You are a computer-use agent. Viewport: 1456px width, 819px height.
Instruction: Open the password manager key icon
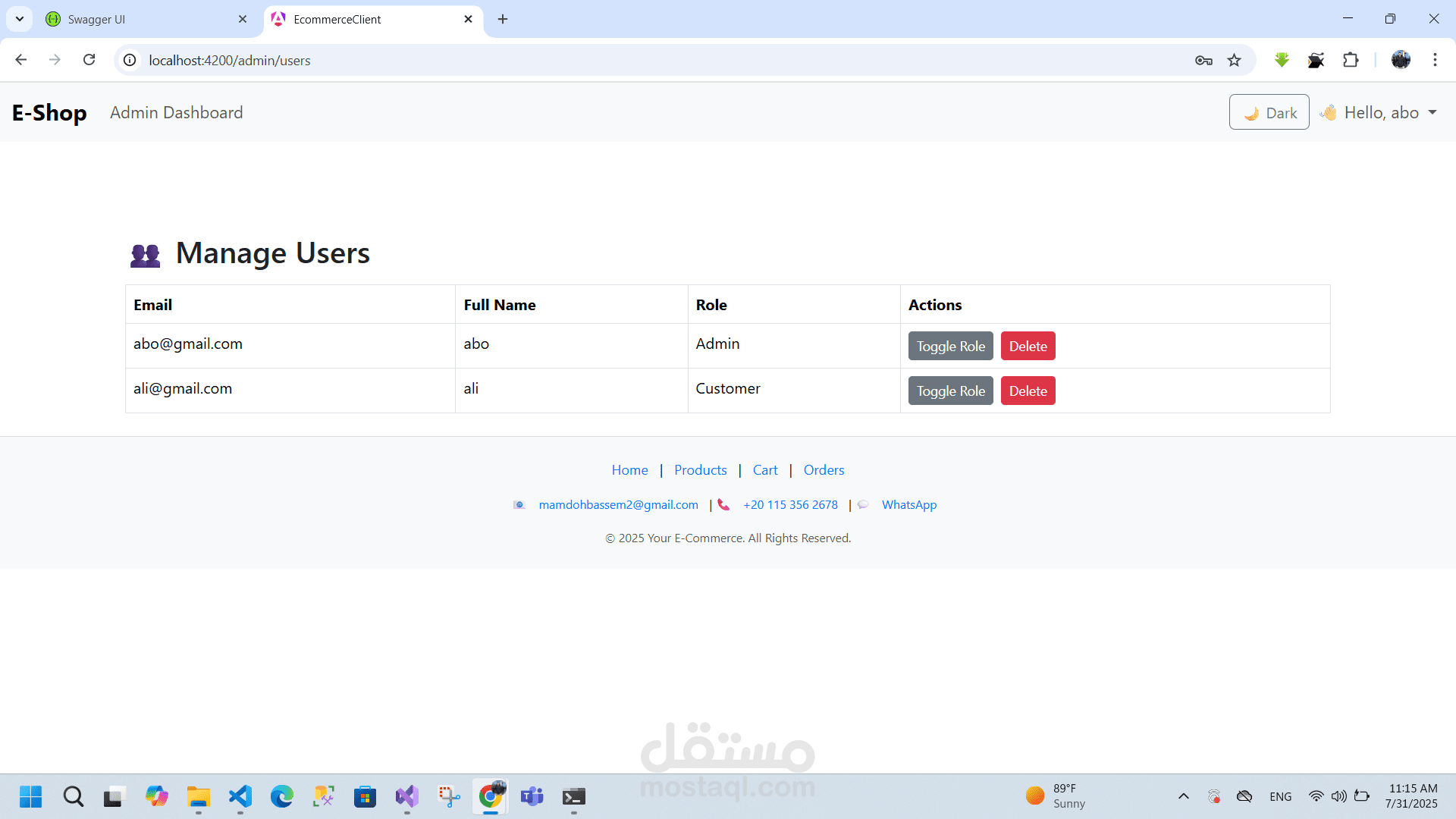coord(1203,61)
